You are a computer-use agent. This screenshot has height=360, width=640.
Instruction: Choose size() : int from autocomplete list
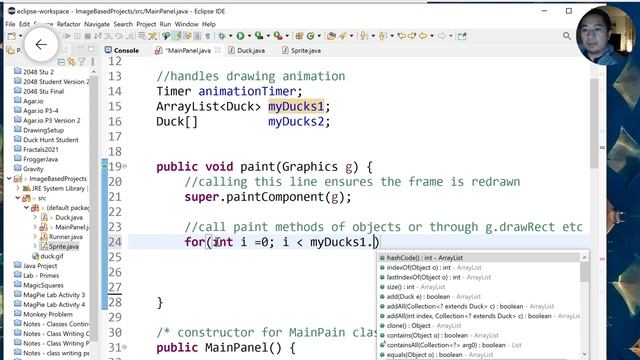click(479, 287)
